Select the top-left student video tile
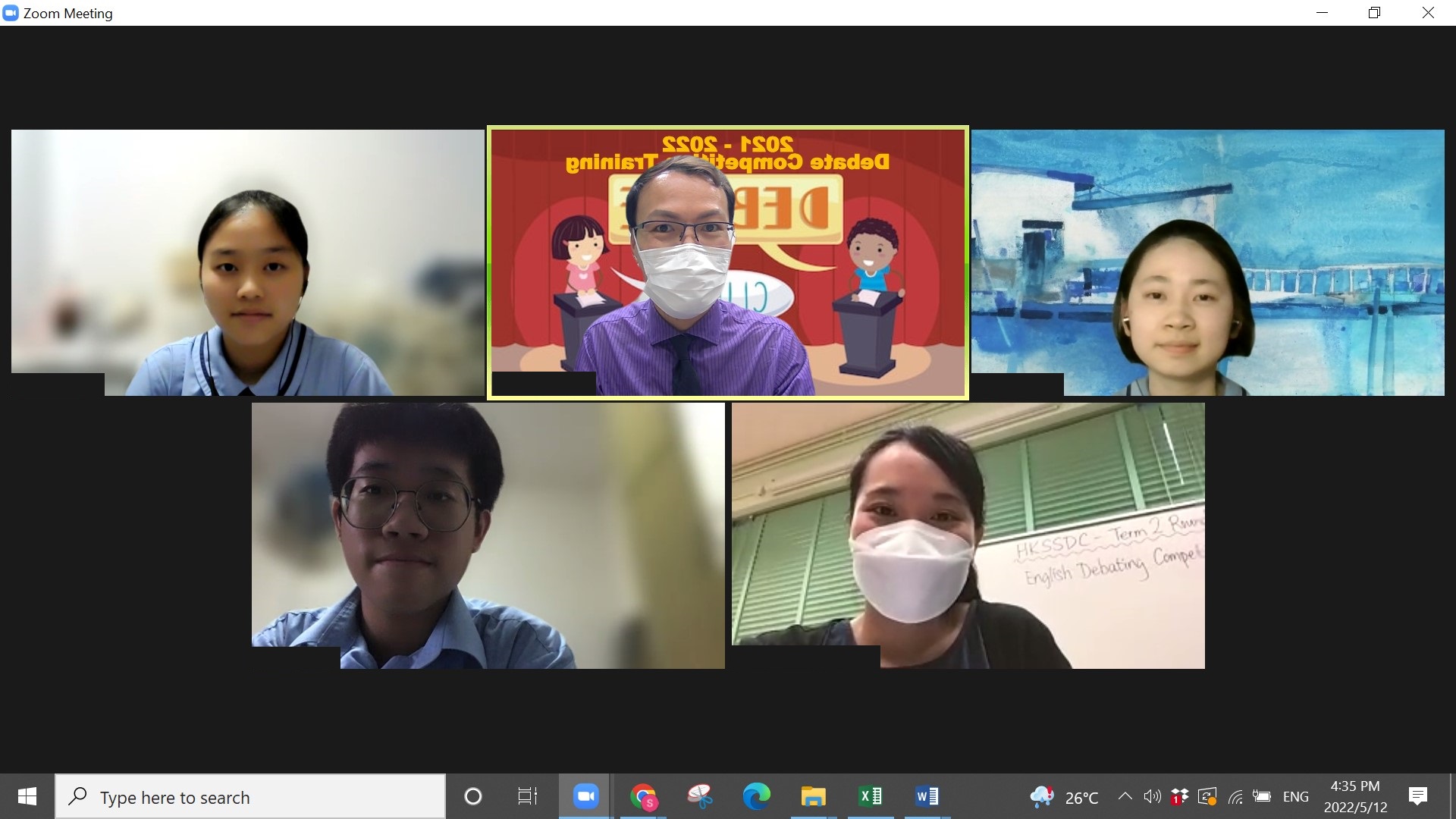Image resolution: width=1456 pixels, height=819 pixels. pyautogui.click(x=248, y=262)
